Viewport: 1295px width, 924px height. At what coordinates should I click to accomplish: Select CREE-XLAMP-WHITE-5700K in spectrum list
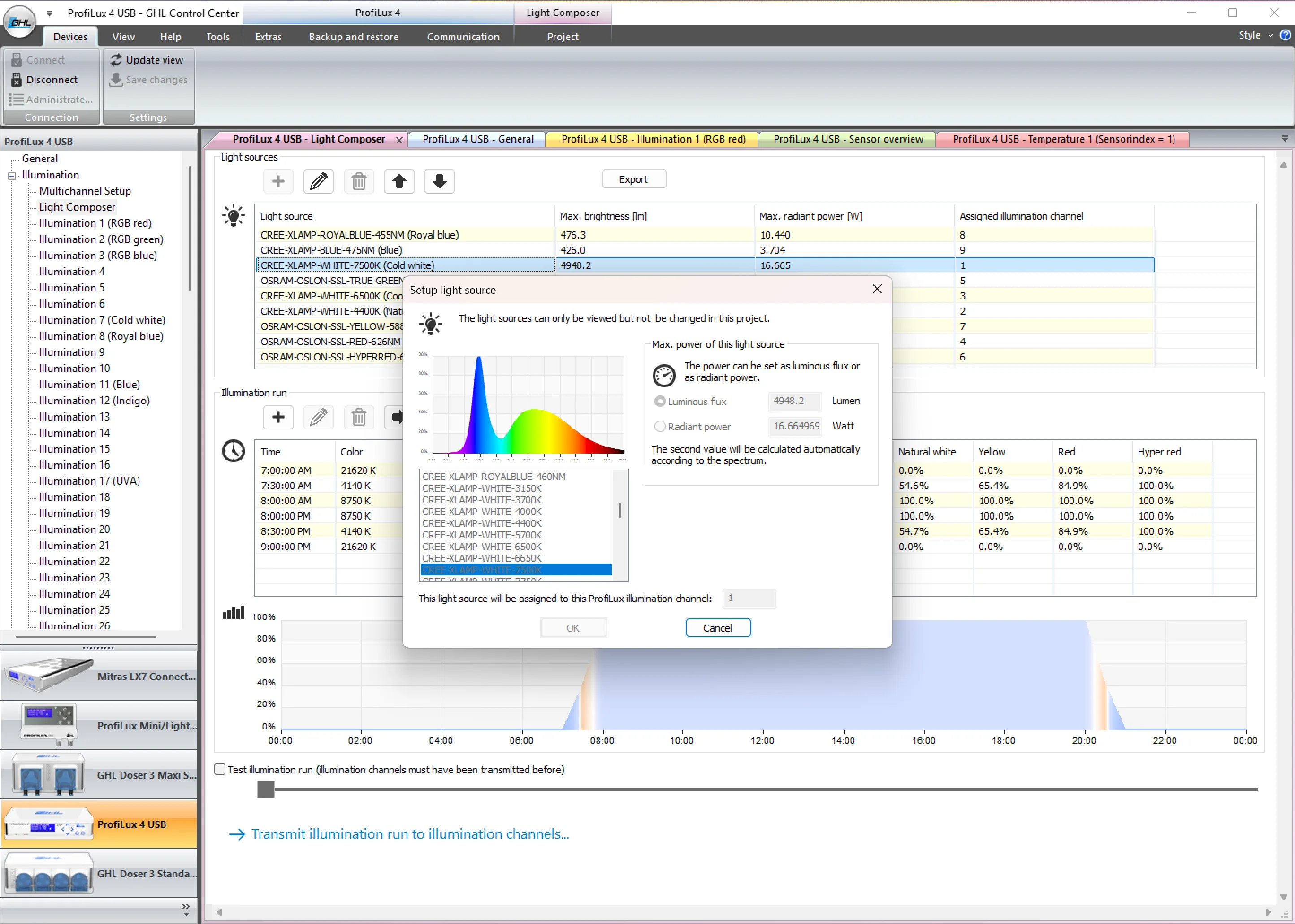pyautogui.click(x=482, y=535)
